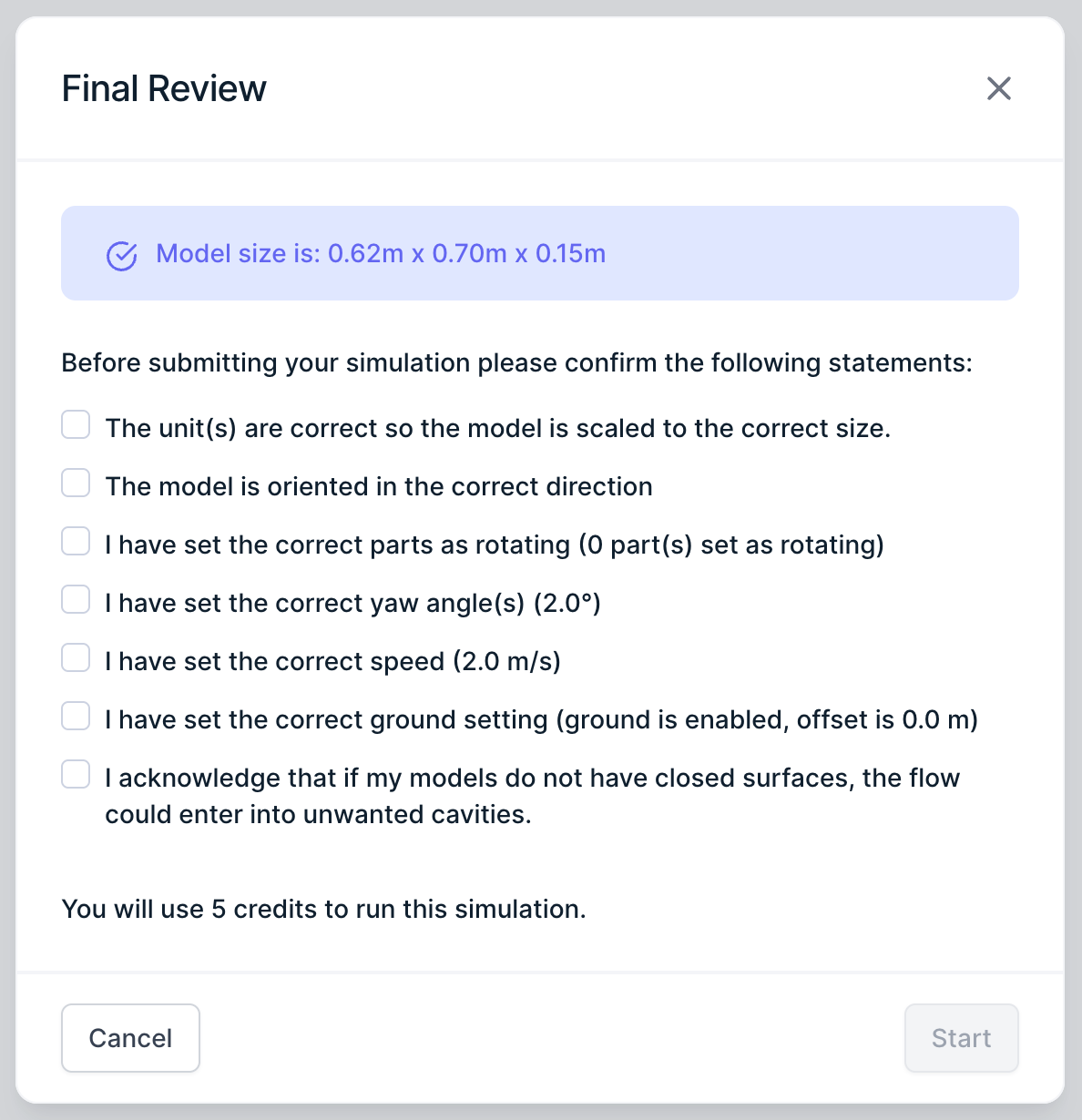Click the ground offset value statement
The height and width of the screenshot is (1120, 1082).
tap(542, 719)
